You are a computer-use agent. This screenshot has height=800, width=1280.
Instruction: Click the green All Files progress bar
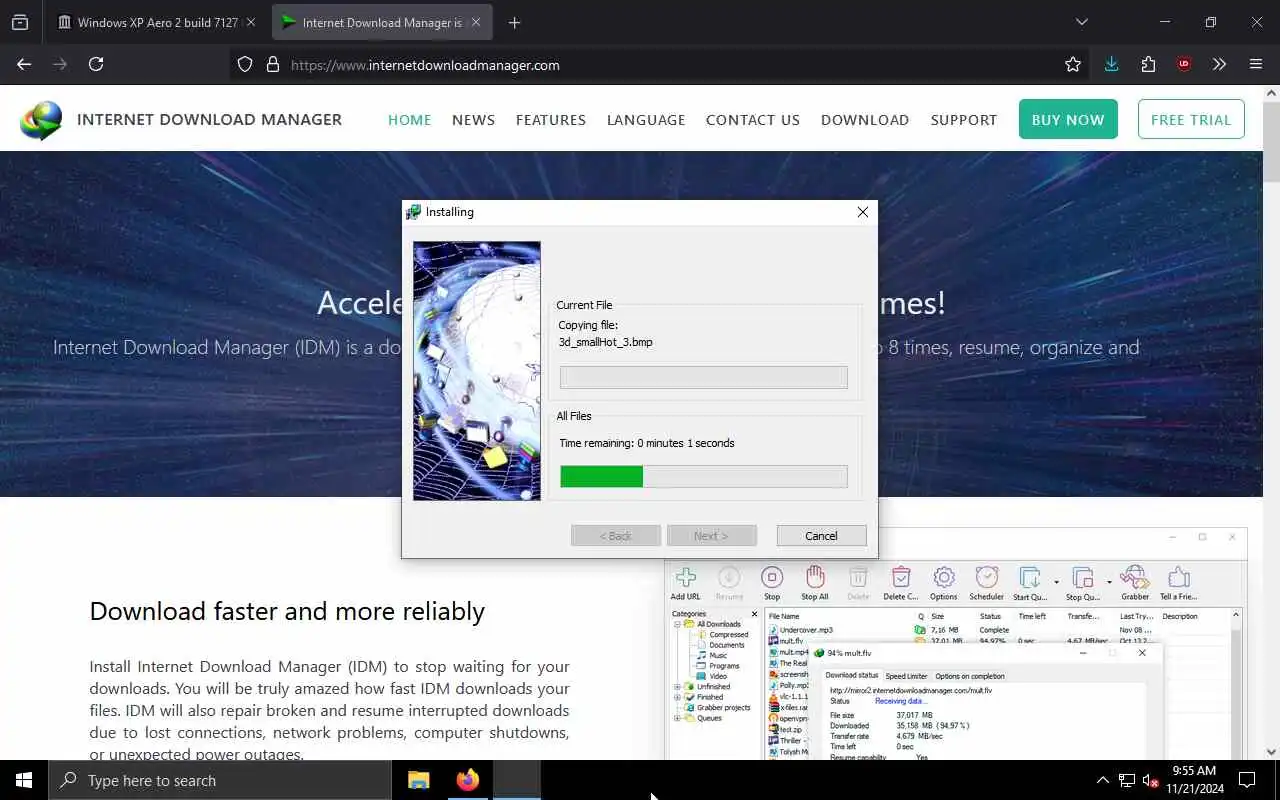704,476
